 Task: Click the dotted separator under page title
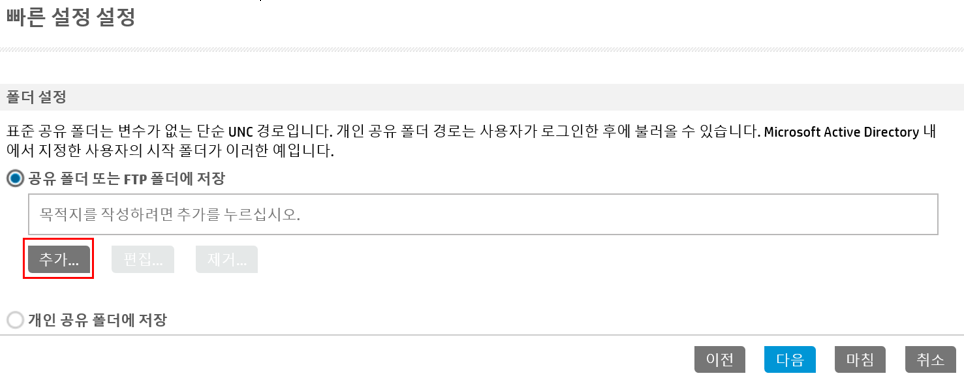(x=481, y=49)
